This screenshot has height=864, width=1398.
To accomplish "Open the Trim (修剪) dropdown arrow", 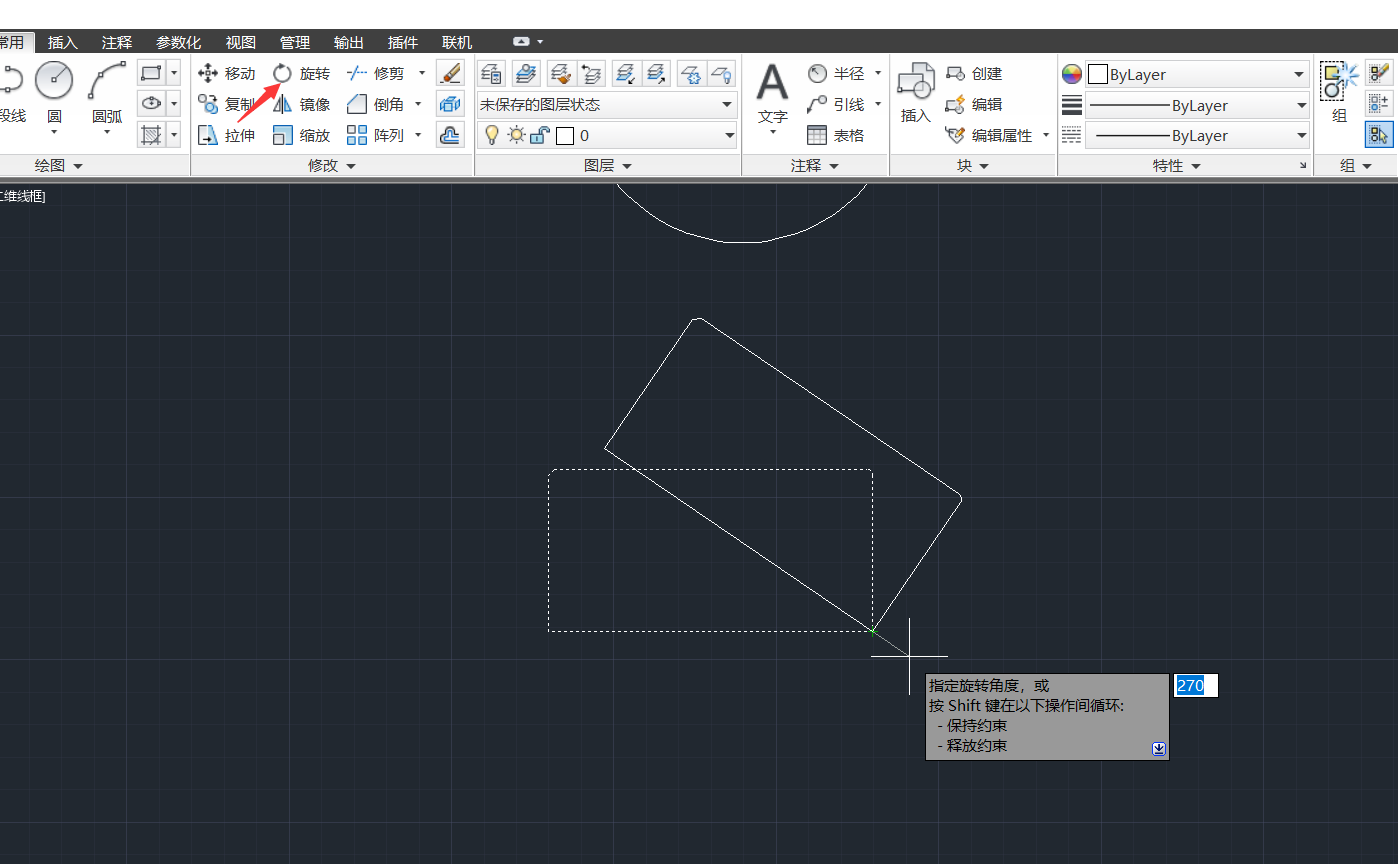I will (x=422, y=73).
